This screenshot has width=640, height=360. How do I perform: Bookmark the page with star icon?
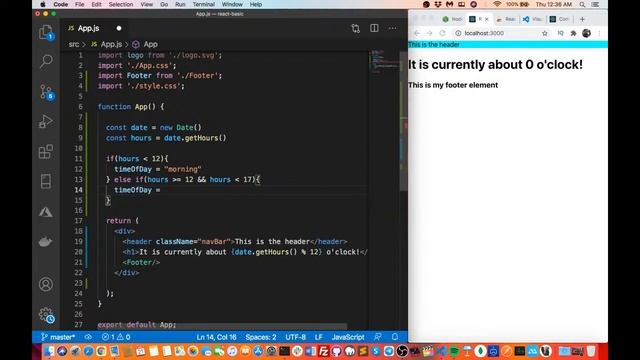pos(544,33)
